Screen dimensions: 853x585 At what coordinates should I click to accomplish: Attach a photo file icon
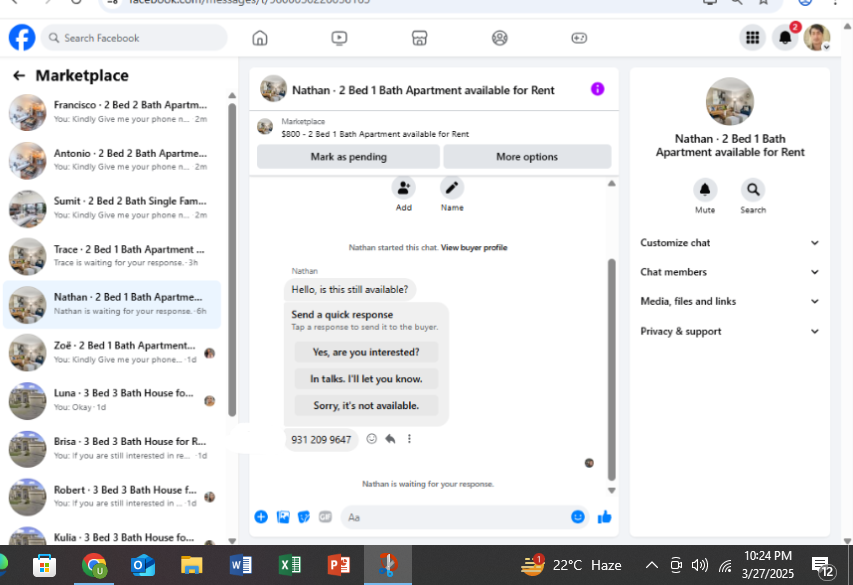tap(283, 517)
